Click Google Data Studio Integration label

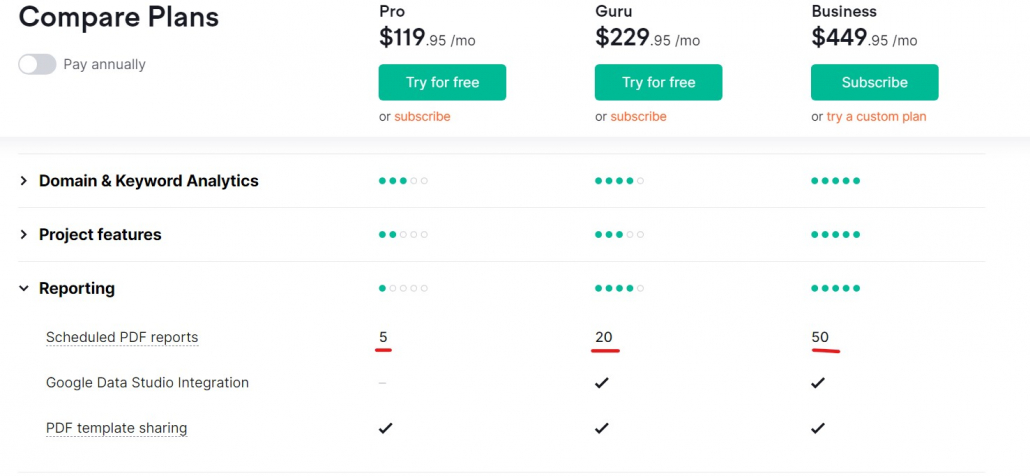[x=147, y=383]
